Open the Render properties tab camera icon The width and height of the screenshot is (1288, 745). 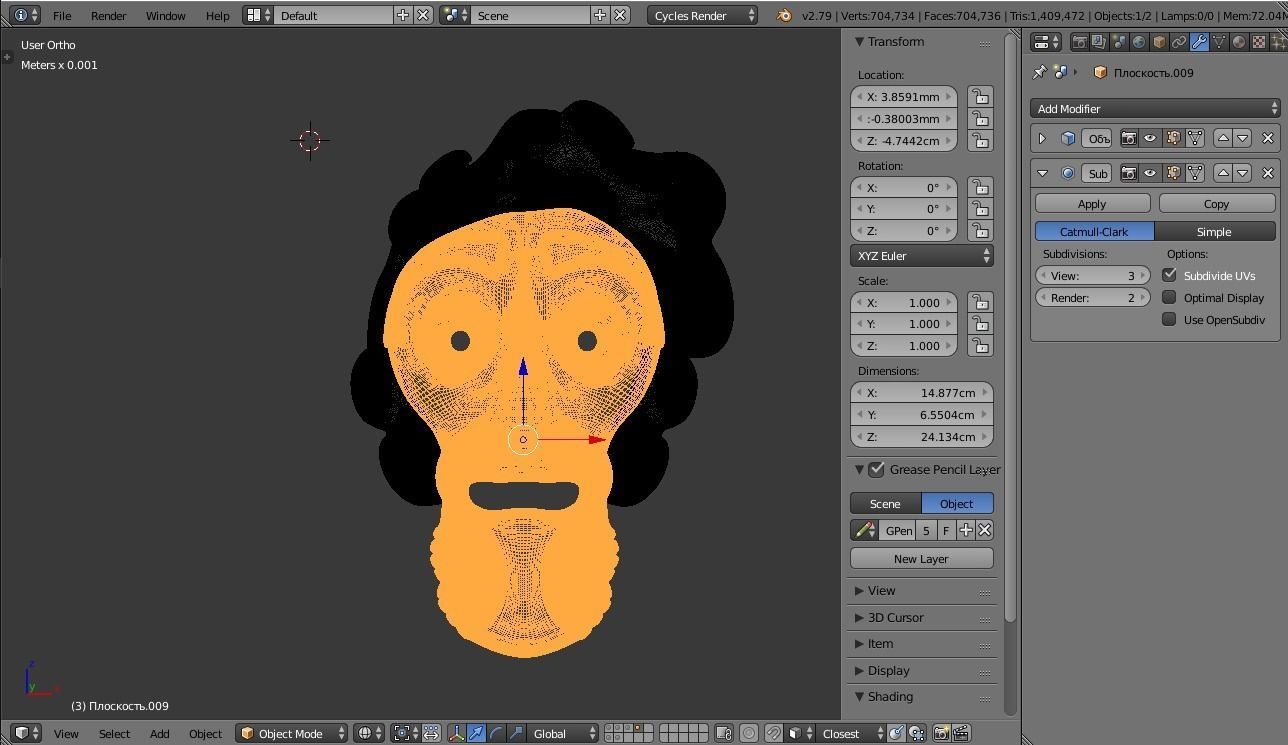click(x=1079, y=42)
